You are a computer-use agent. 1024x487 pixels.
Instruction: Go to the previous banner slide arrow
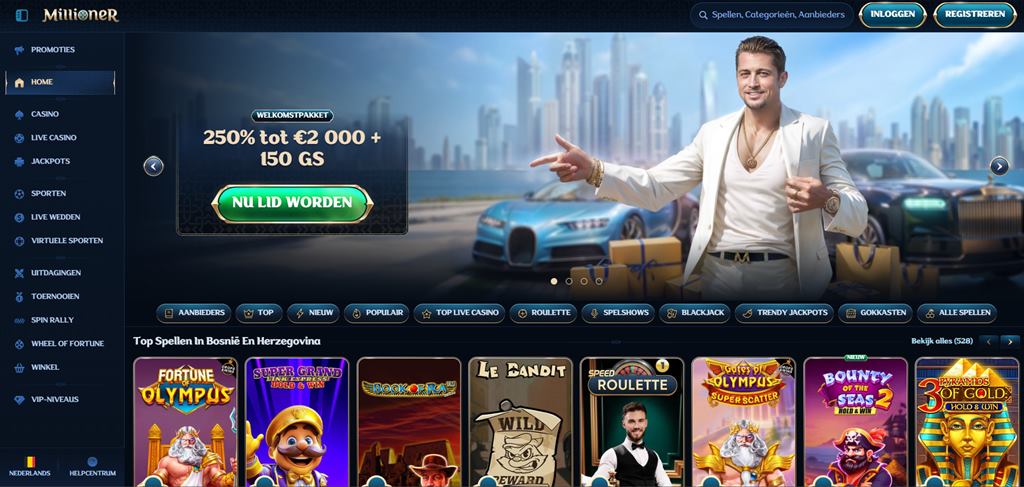(153, 166)
